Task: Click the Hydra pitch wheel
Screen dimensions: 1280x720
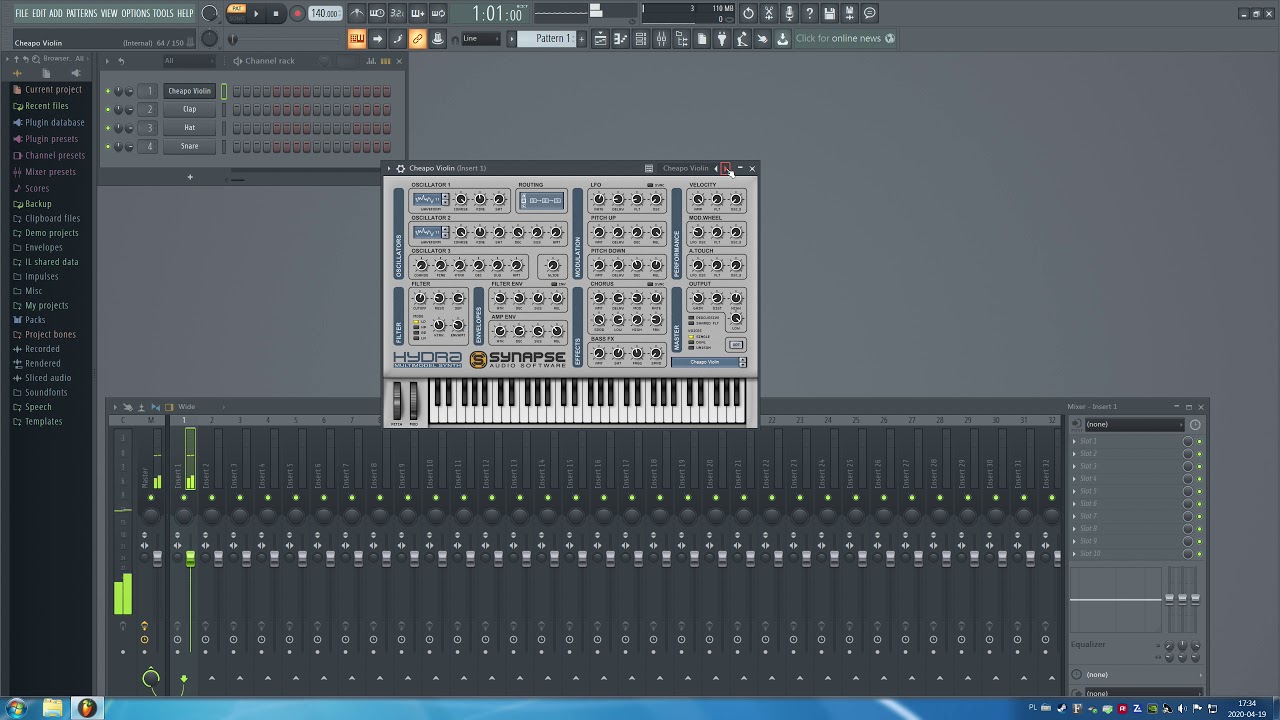Action: (397, 401)
